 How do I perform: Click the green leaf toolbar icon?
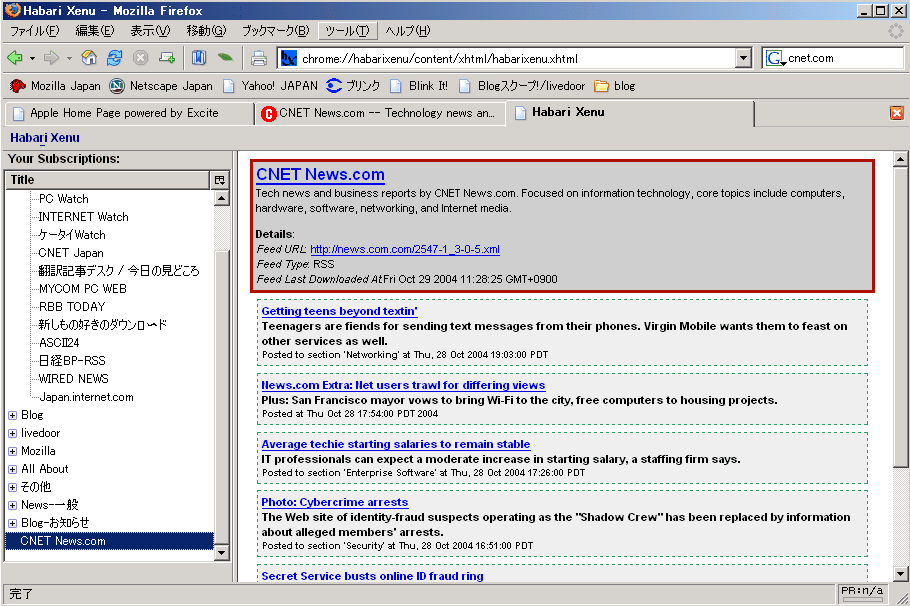click(x=225, y=57)
